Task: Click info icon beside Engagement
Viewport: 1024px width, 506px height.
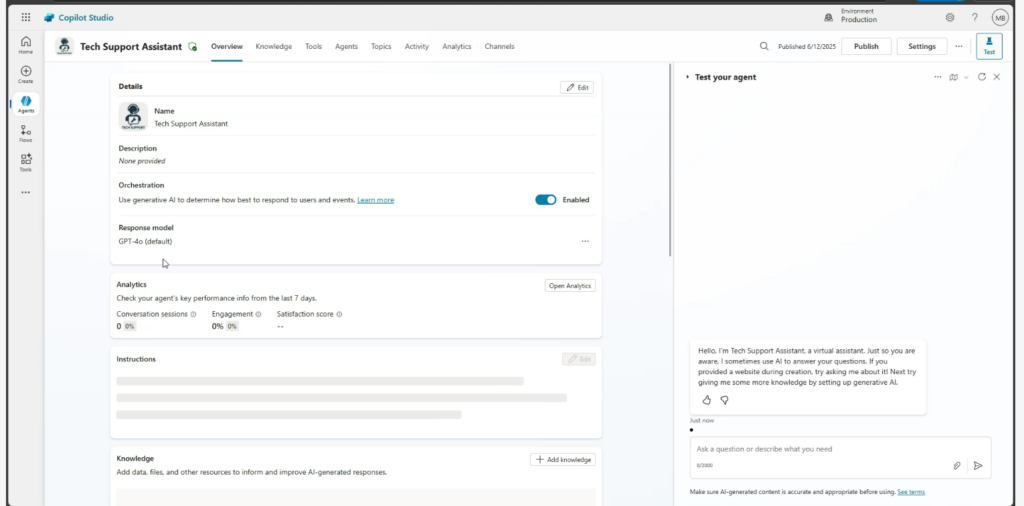Action: point(259,314)
